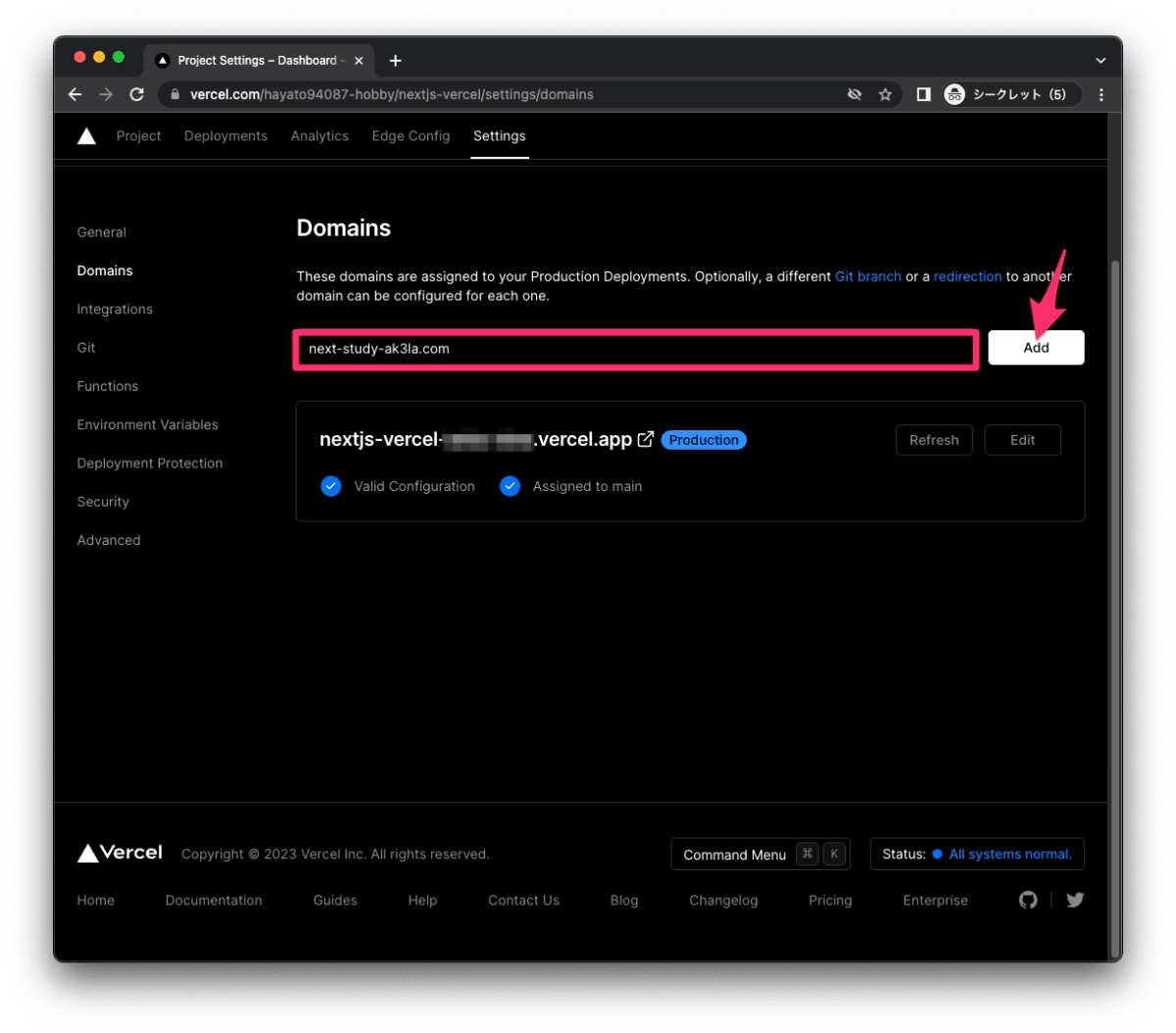Open Blog footer link
1176x1033 pixels.
(624, 901)
